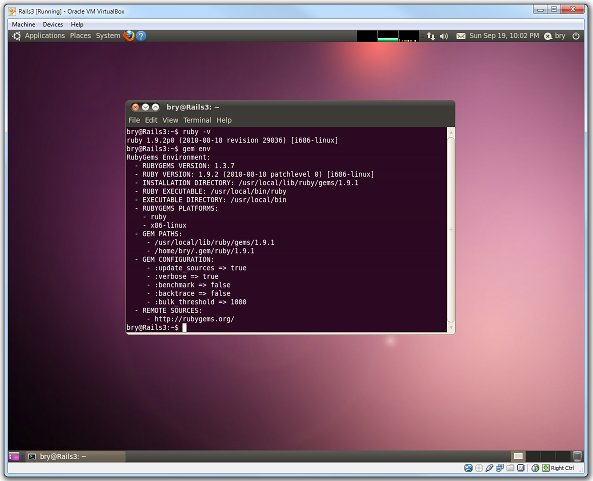This screenshot has height=481, width=593.
Task: Click the http://rubygems.org/ text
Action: click(x=194, y=319)
